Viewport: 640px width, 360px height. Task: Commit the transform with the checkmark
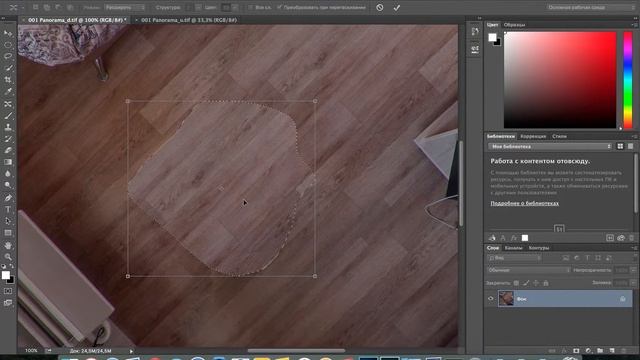point(397,7)
